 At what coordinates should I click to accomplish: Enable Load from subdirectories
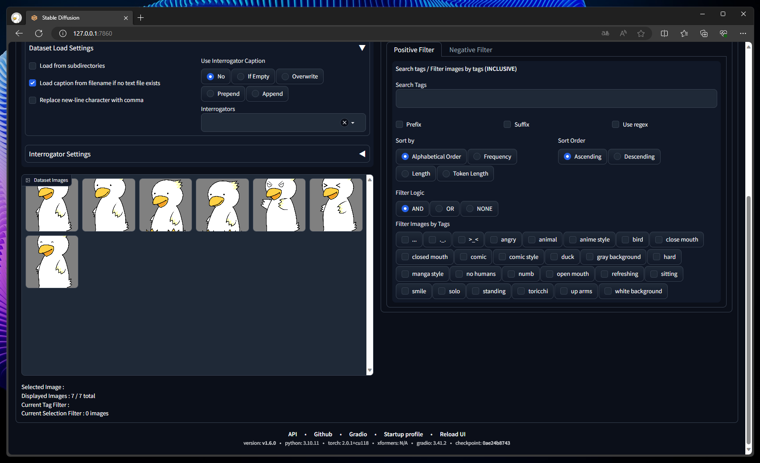pyautogui.click(x=32, y=66)
